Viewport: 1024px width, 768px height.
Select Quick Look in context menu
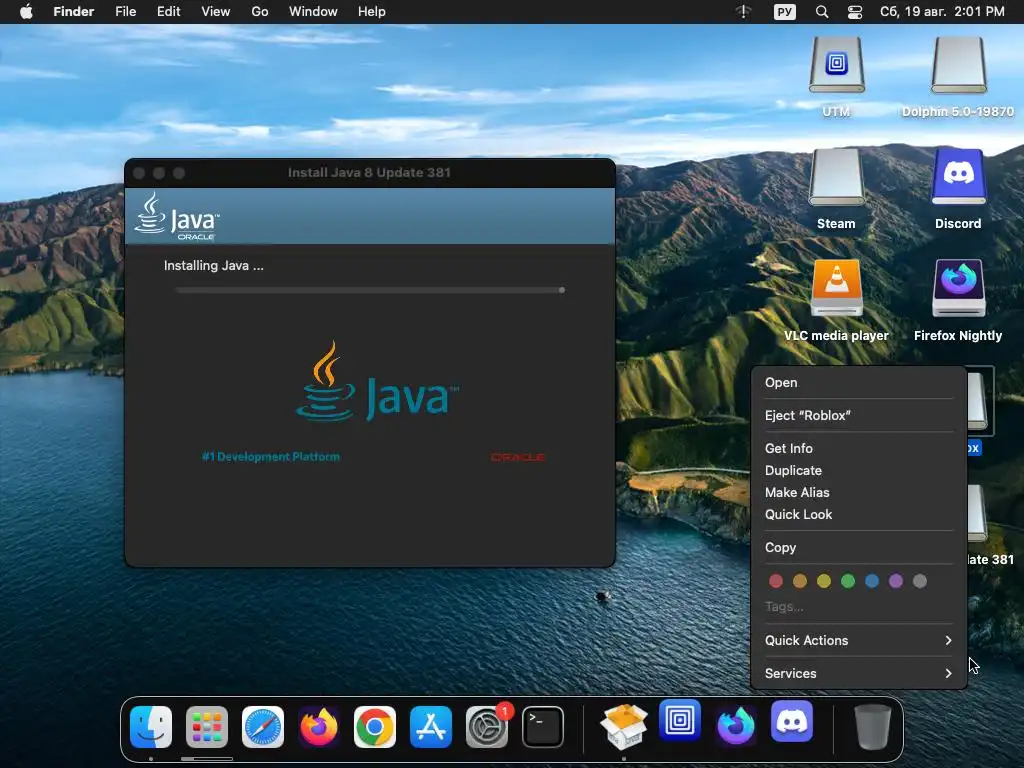click(x=858, y=515)
